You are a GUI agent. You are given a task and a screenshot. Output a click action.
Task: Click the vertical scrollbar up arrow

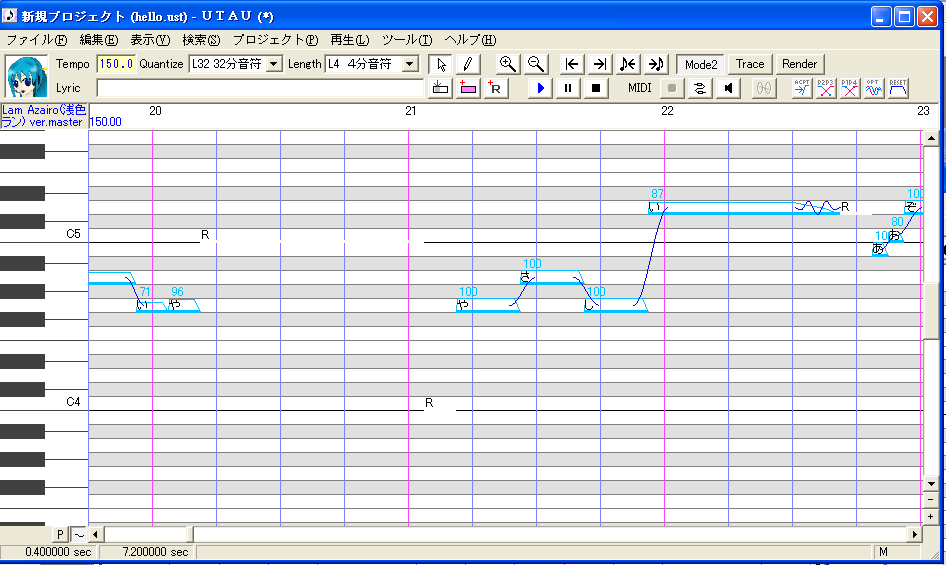tap(931, 138)
